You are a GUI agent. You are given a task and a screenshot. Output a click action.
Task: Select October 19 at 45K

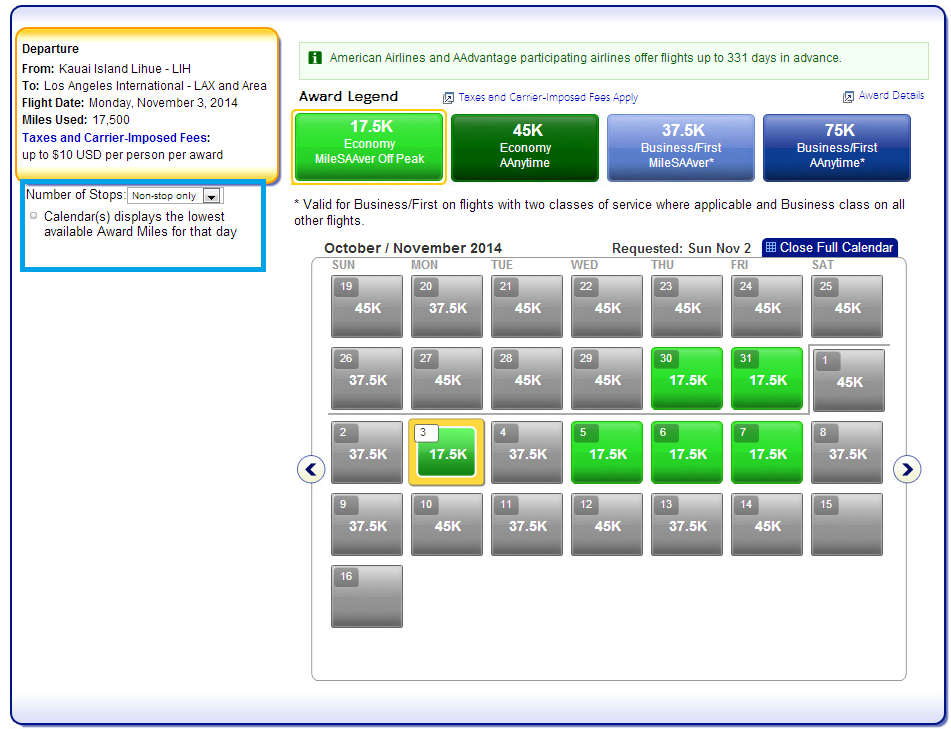click(x=367, y=306)
